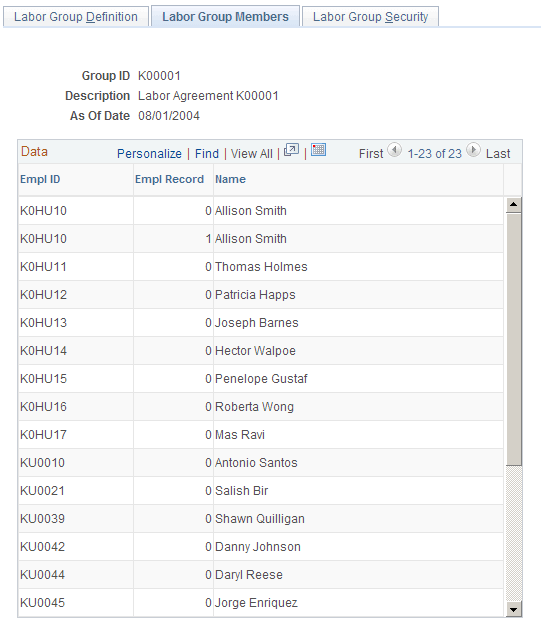The width and height of the screenshot is (541, 627).
Task: Select the Labor Group Members tab
Action: click(225, 17)
